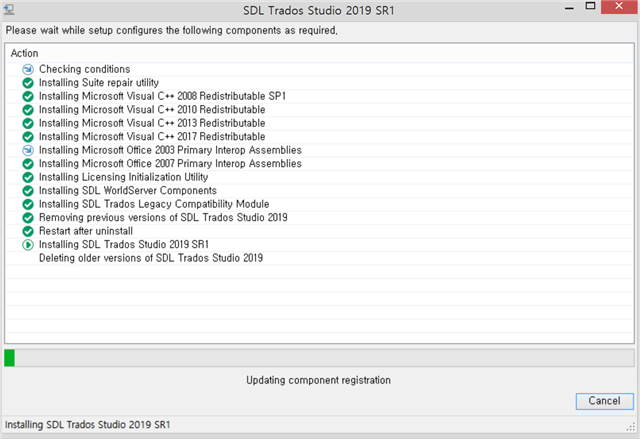Maximize the installer window
This screenshot has width=640, height=439.
click(x=590, y=6)
